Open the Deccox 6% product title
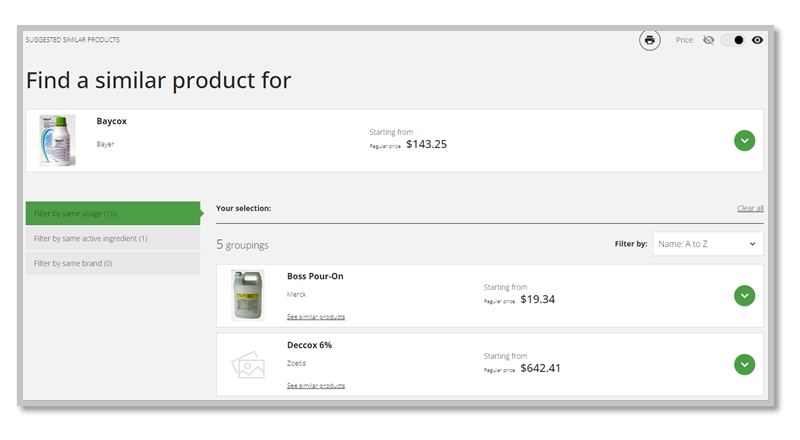This screenshot has width=800, height=440. 309,345
